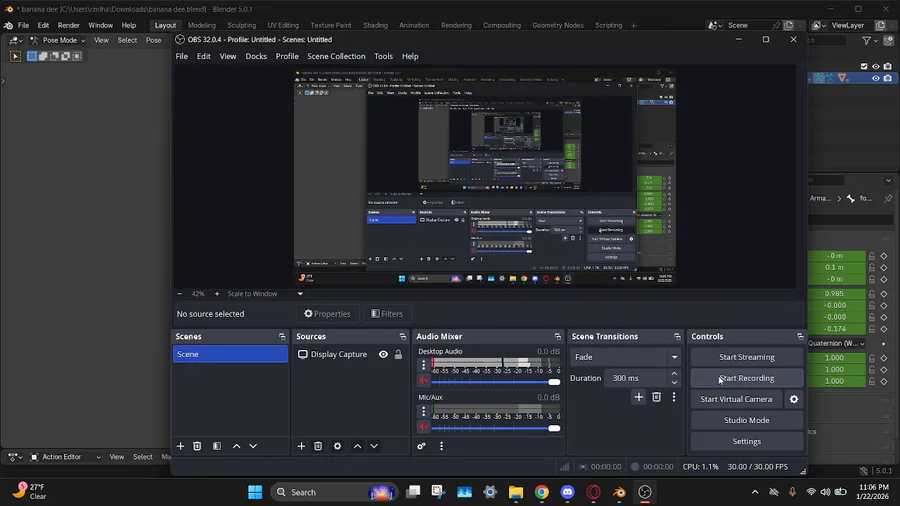
Task: Open Discord from the taskbar
Action: [567, 492]
